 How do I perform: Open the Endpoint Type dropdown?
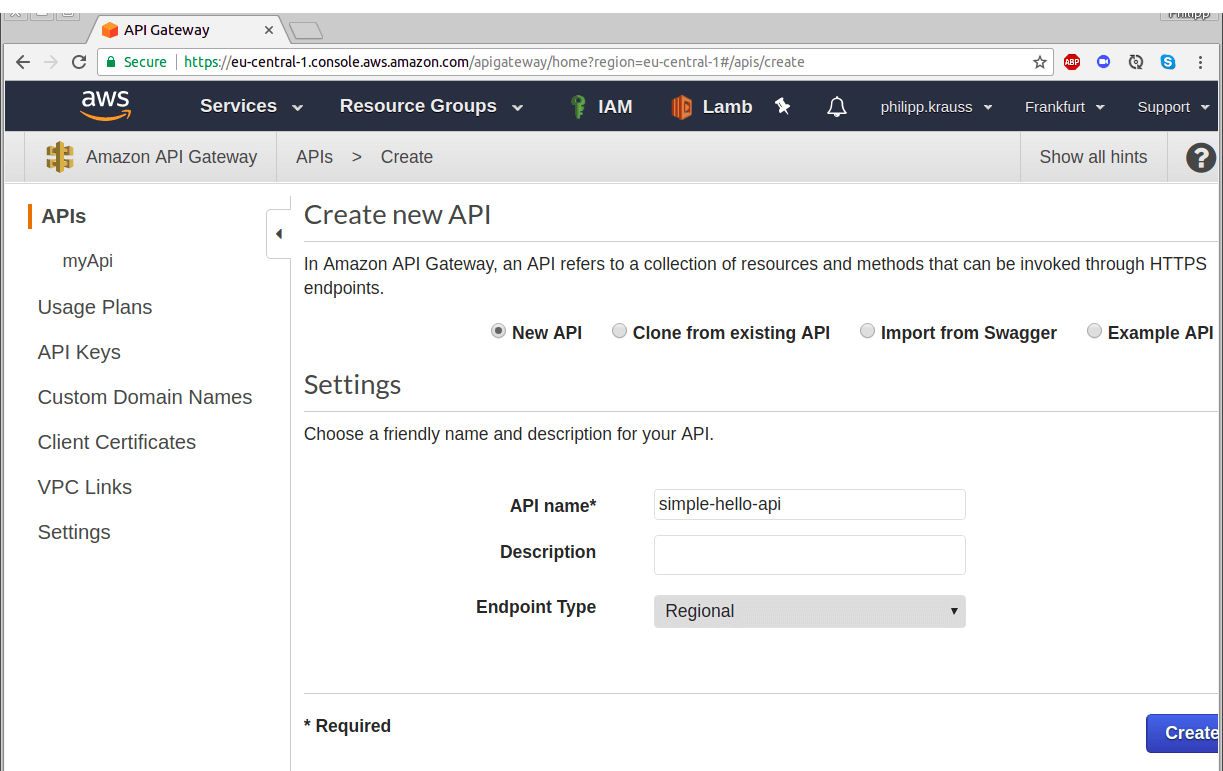tap(809, 611)
